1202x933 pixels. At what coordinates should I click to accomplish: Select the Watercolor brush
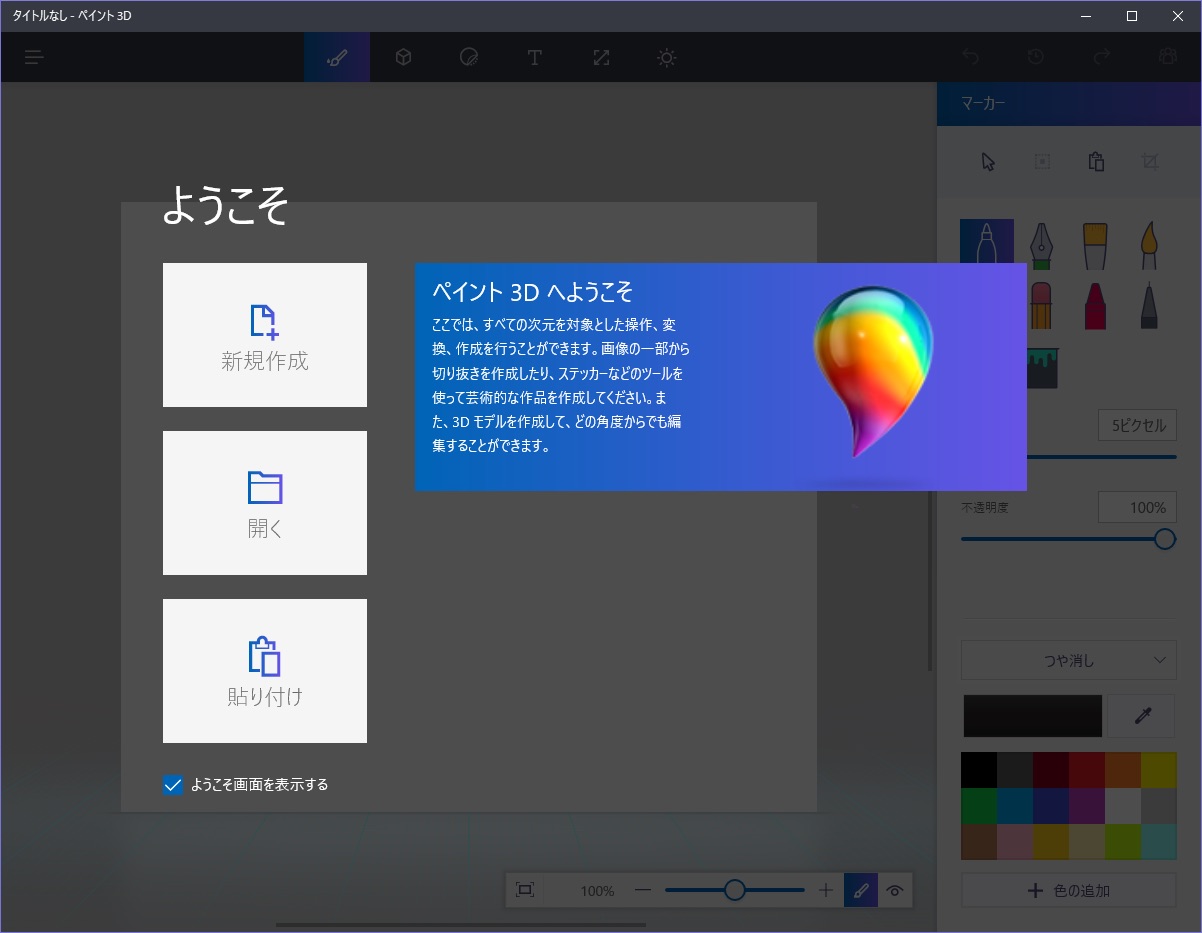point(1149,246)
